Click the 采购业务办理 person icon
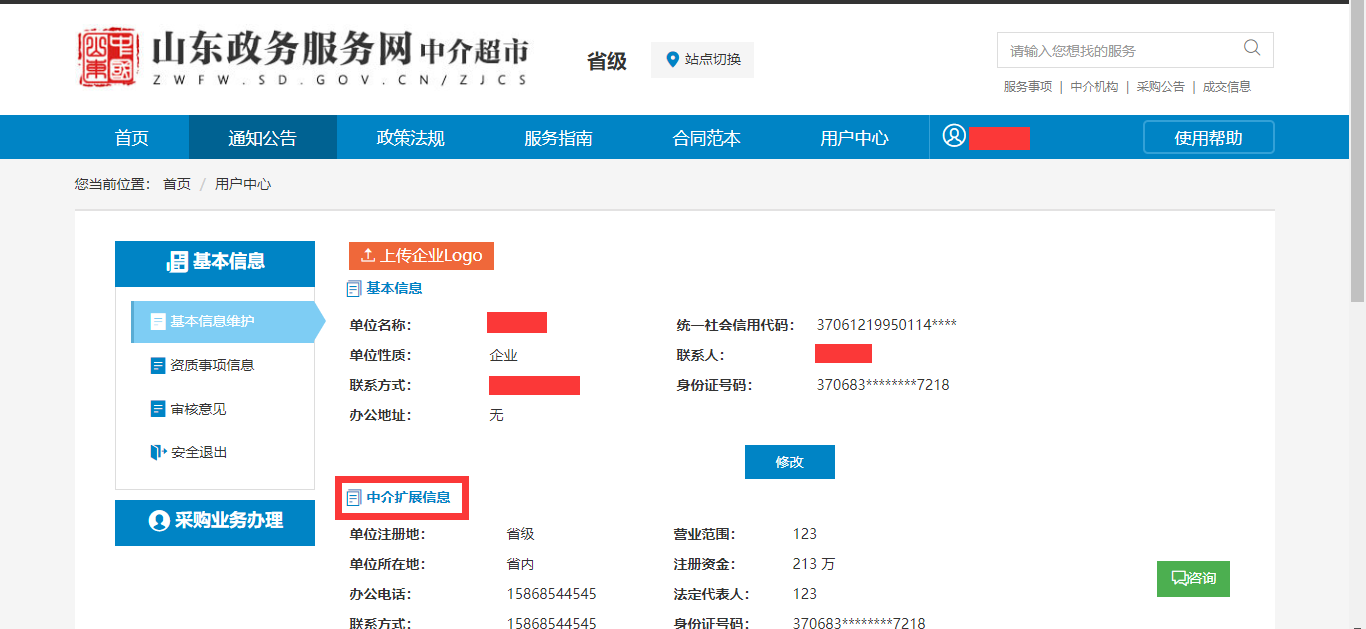The height and width of the screenshot is (629, 1366). [159, 521]
